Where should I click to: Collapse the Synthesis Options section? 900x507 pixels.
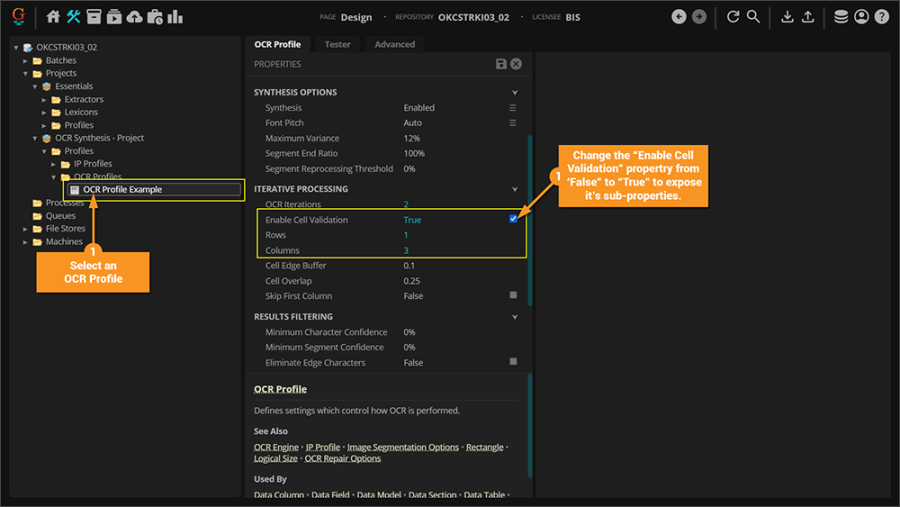coord(515,93)
